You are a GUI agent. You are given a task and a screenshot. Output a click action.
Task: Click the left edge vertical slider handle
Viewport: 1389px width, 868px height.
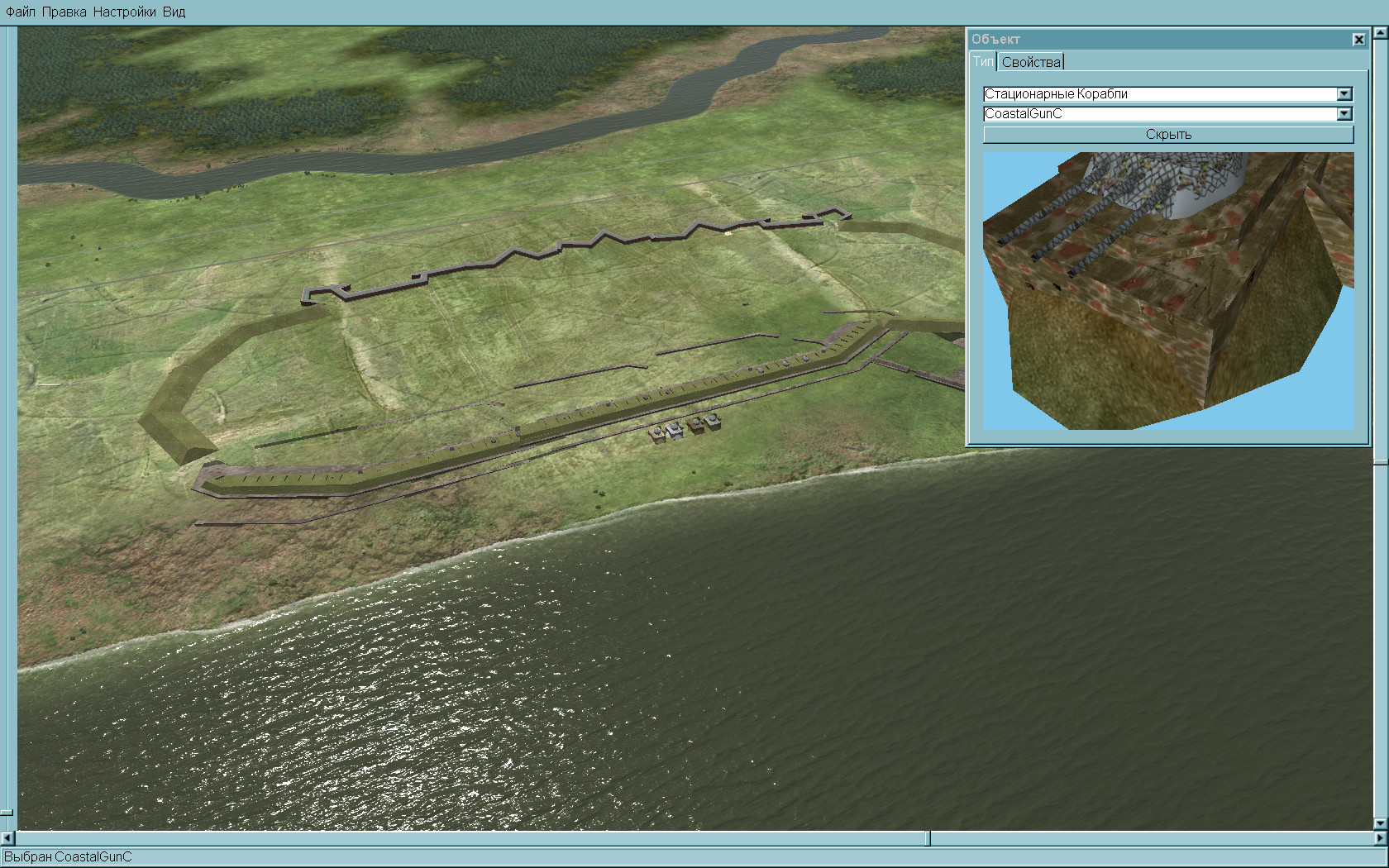pyautogui.click(x=7, y=813)
